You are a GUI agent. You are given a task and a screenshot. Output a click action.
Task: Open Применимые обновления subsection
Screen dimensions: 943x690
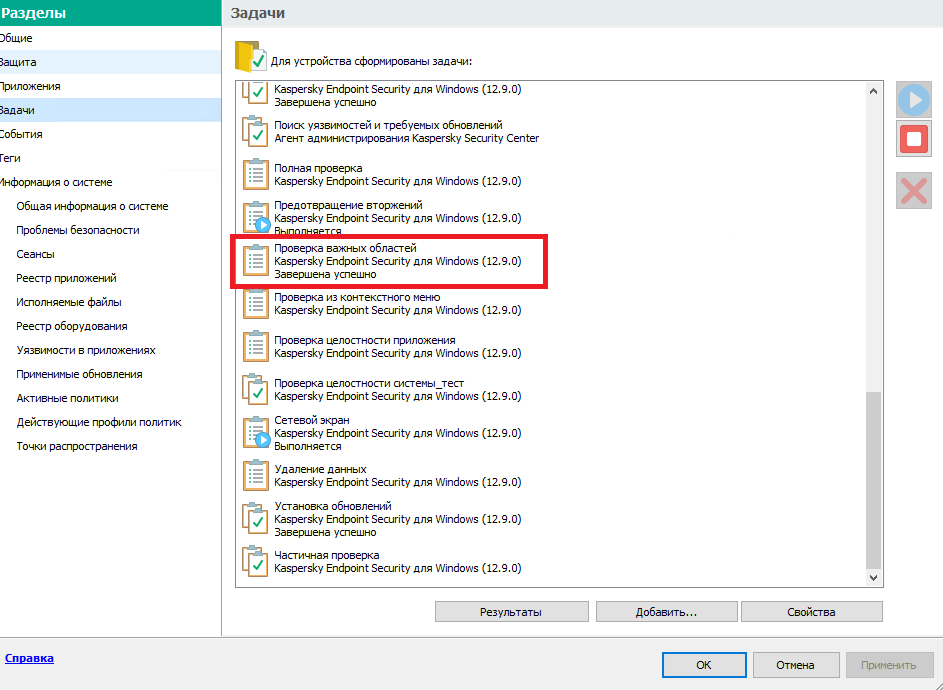(x=79, y=375)
